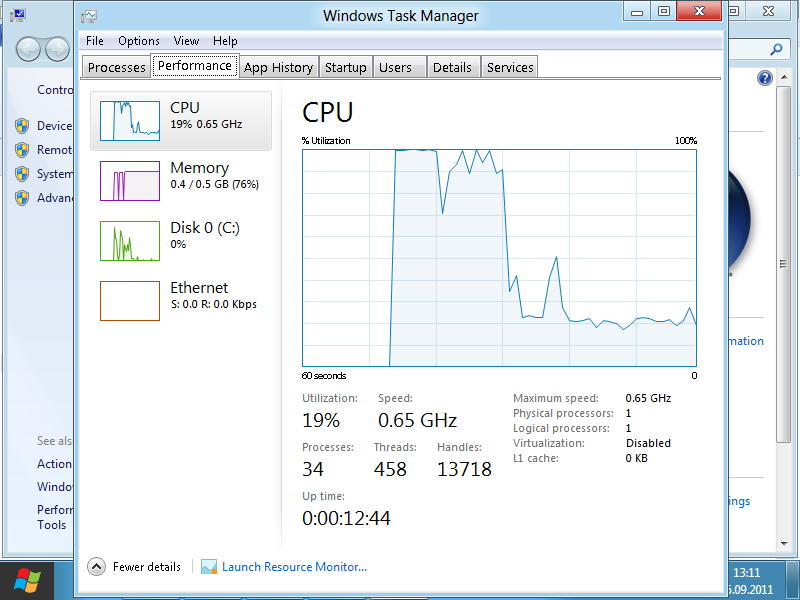Open the Options menu

pyautogui.click(x=139, y=41)
